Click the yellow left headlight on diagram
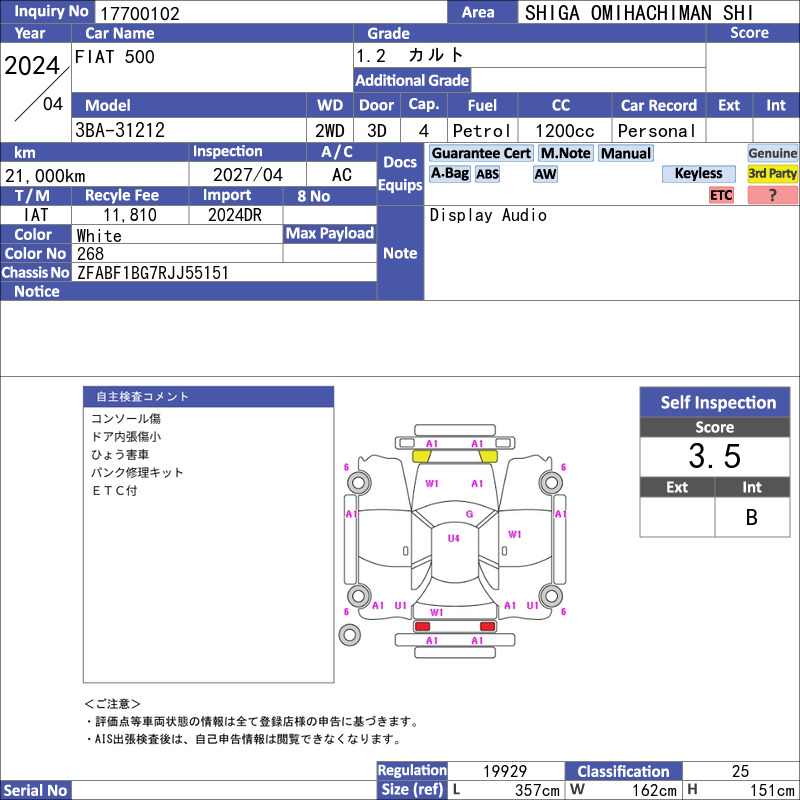Screen dimensions: 800x800 click(x=421, y=456)
